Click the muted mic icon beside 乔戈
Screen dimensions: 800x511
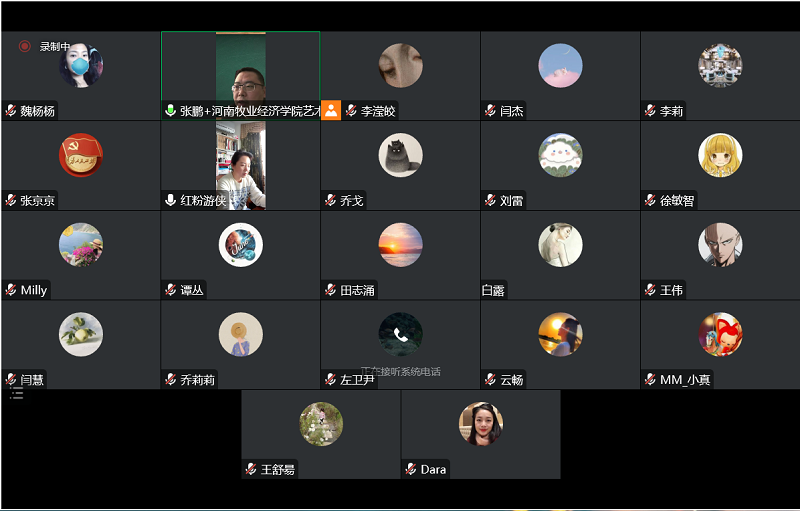(x=331, y=200)
